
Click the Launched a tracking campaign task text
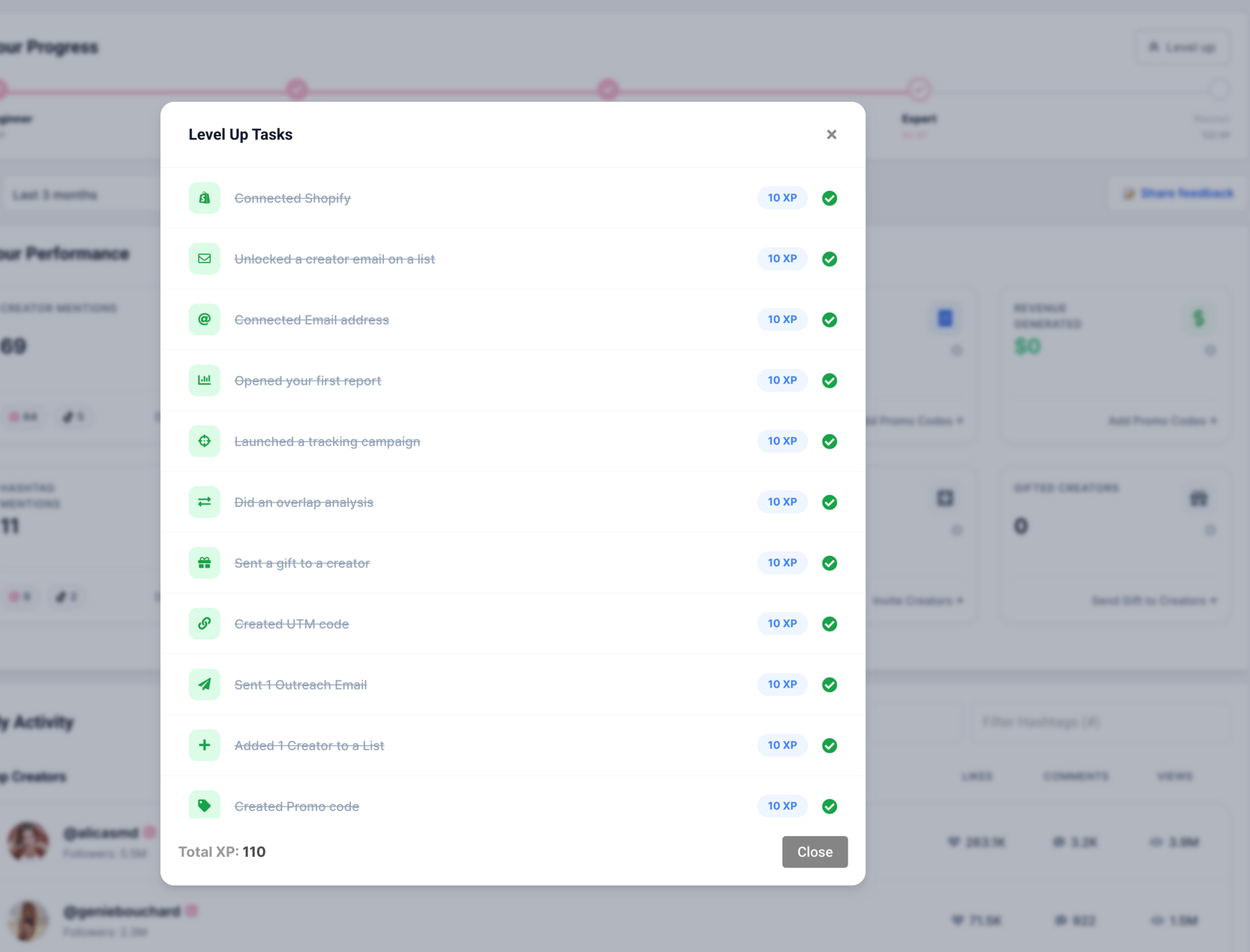click(x=327, y=441)
